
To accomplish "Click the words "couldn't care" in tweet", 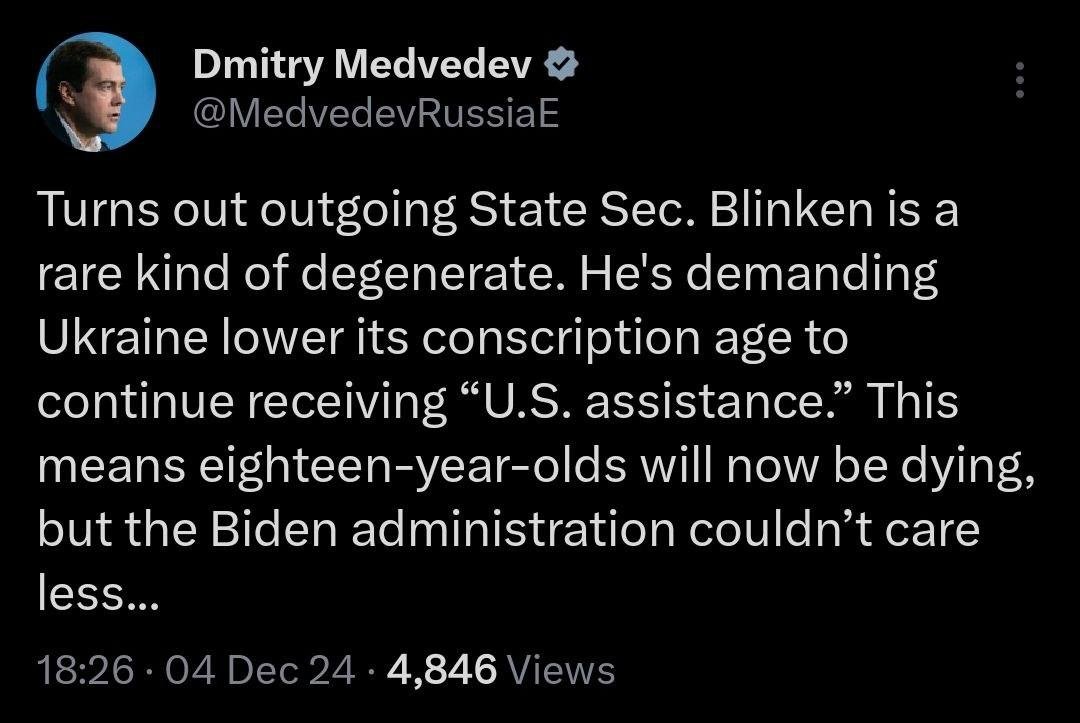I will coord(829,530).
